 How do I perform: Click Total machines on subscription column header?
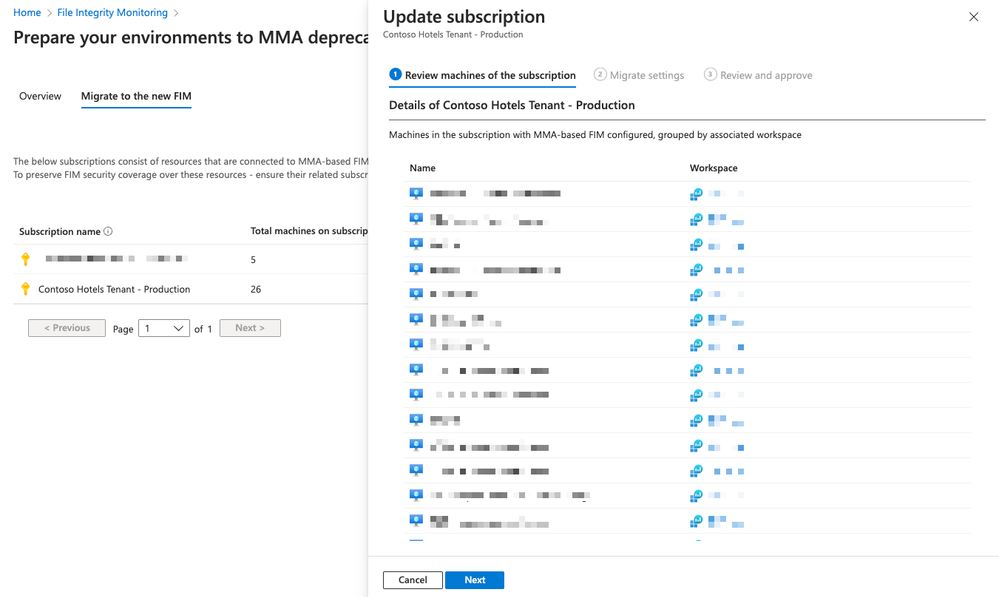[x=309, y=231]
